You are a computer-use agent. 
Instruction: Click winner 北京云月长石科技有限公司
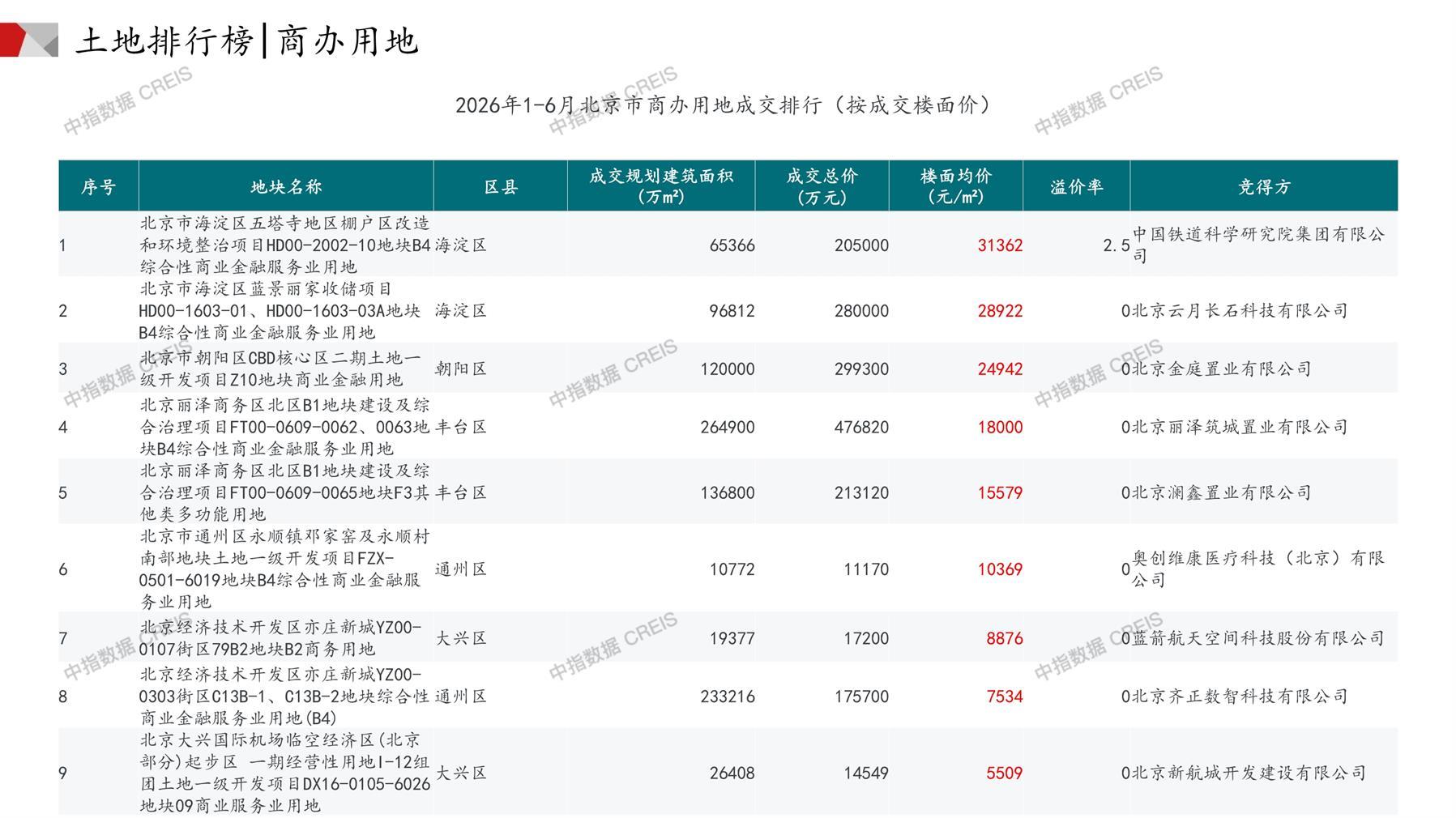(1240, 311)
